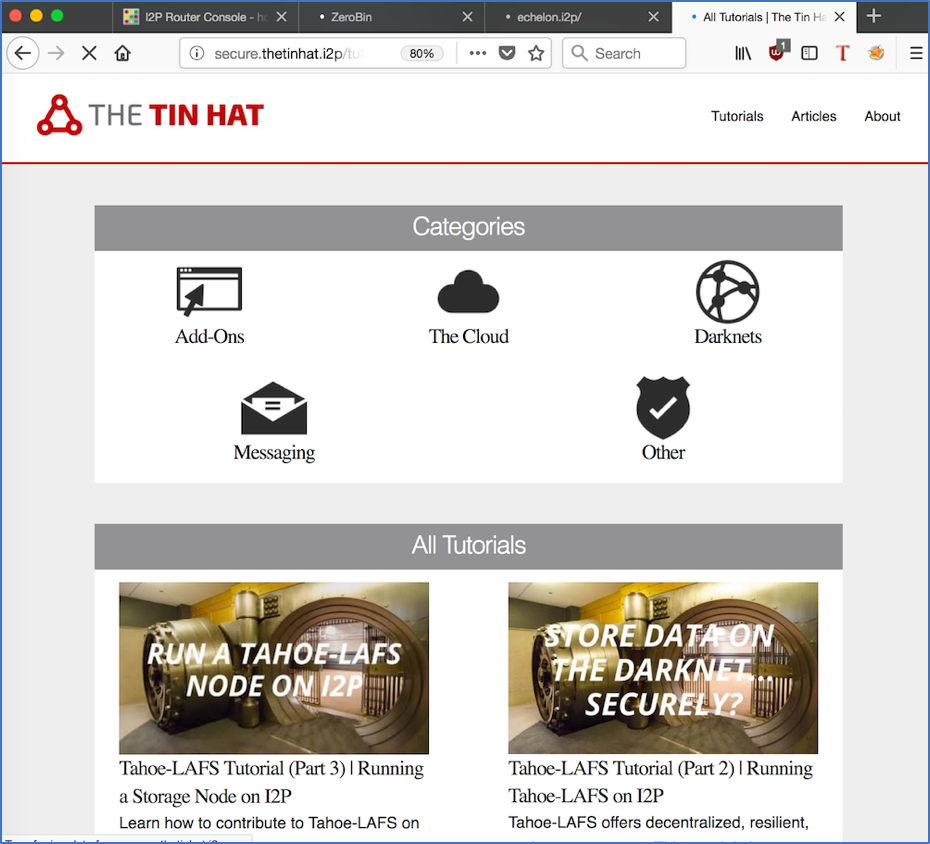The image size is (930, 844).
Task: Open the Library bookmarks icon
Action: 743,53
